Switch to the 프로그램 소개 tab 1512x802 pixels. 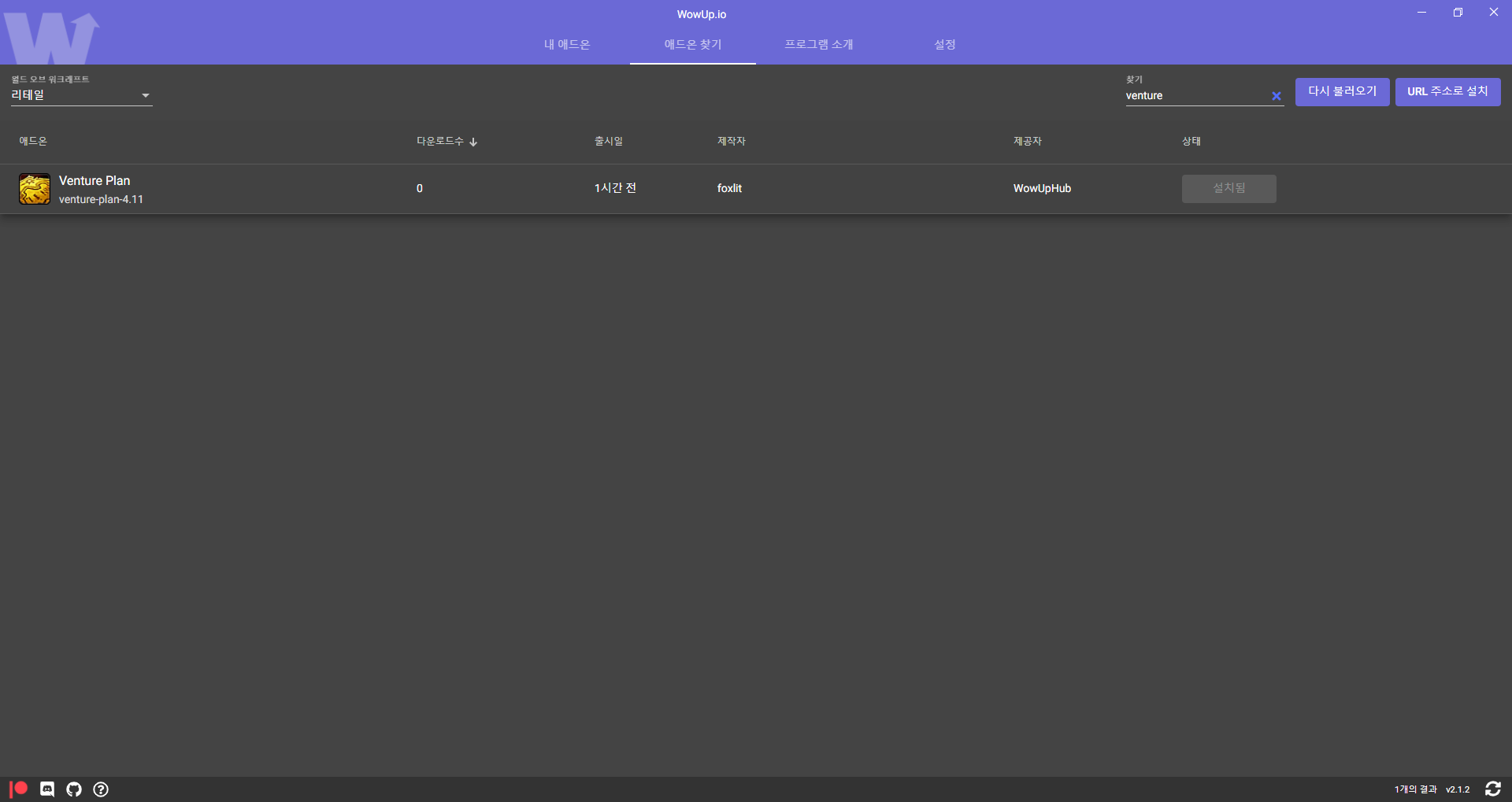[x=818, y=45]
